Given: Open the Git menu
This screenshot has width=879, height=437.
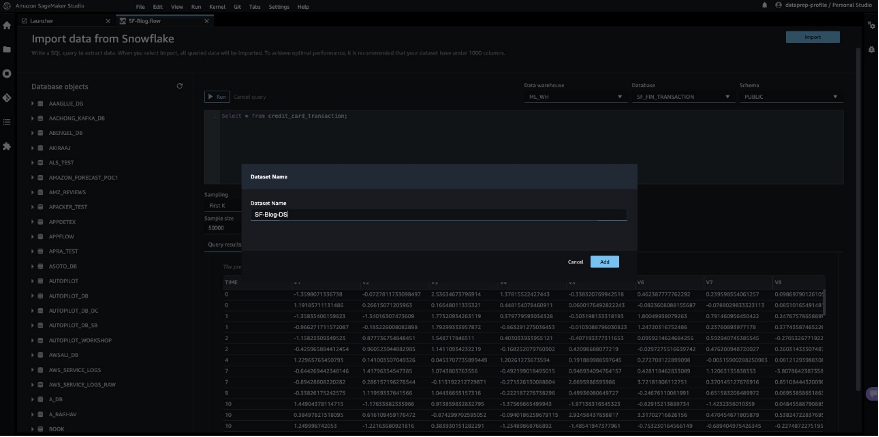Looking at the screenshot, I should tap(237, 7).
